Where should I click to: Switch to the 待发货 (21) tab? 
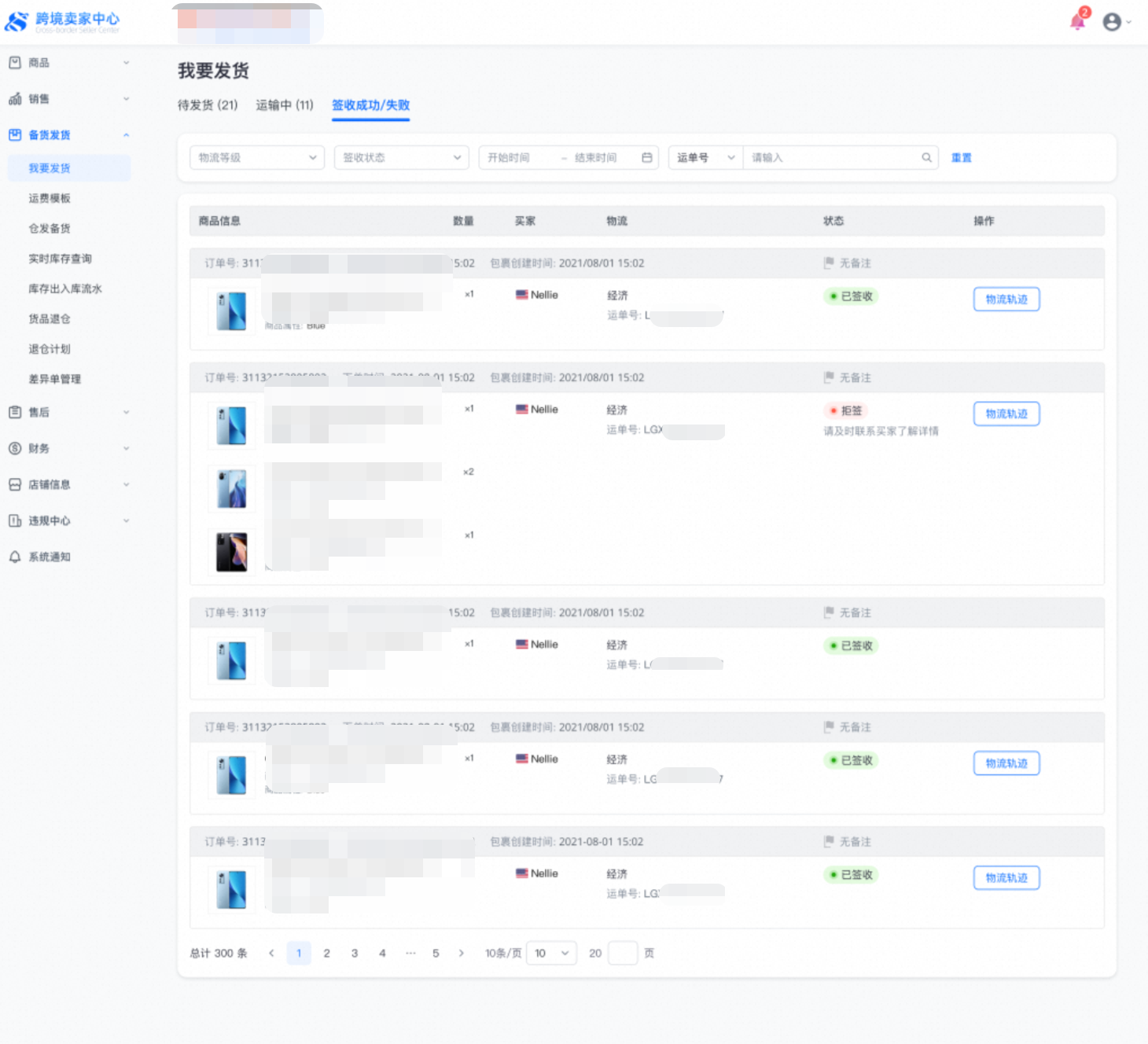click(208, 105)
